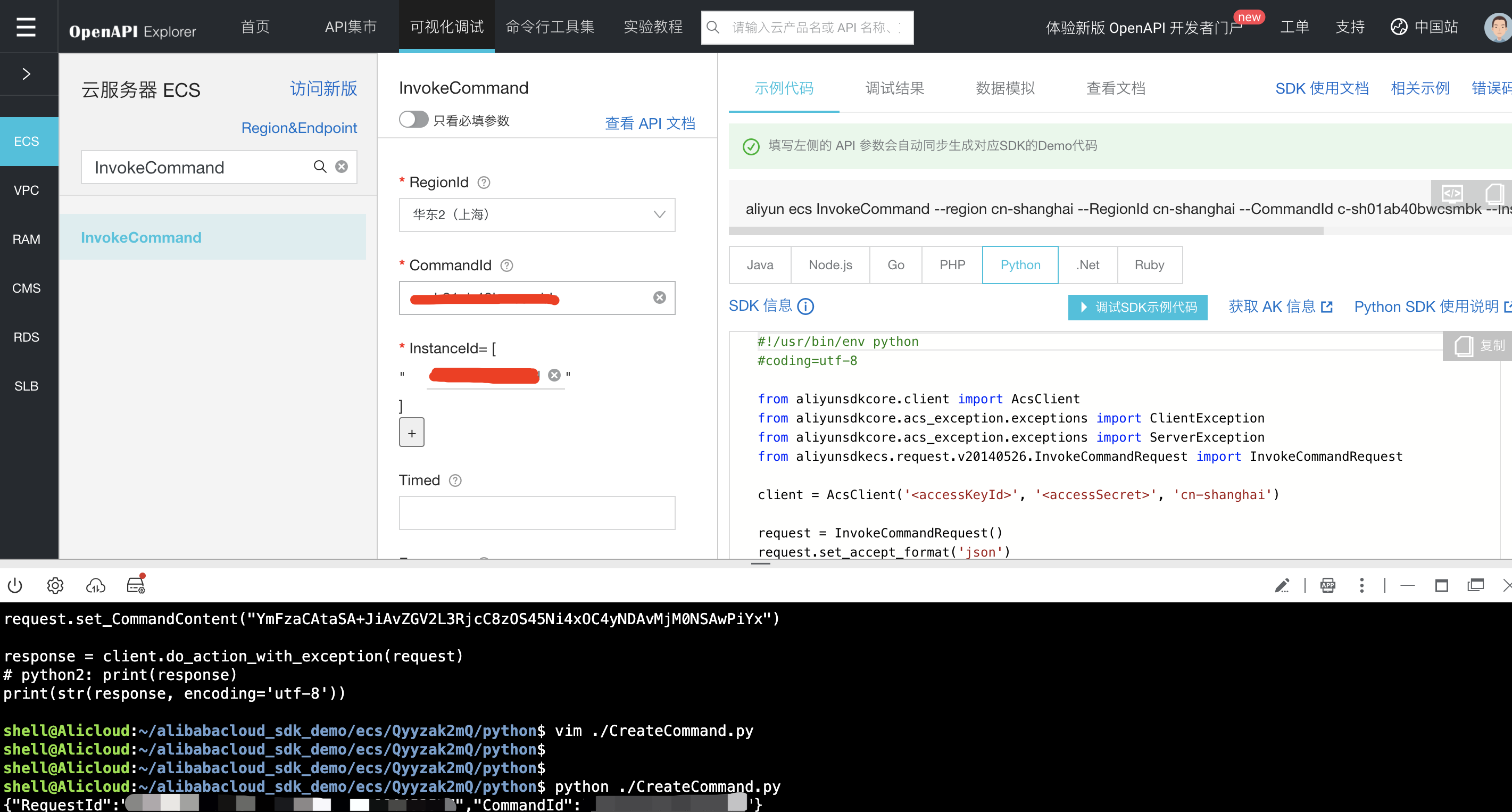This screenshot has height=812, width=1512.
Task: Click the SDK 信息 info icon
Action: (x=805, y=306)
